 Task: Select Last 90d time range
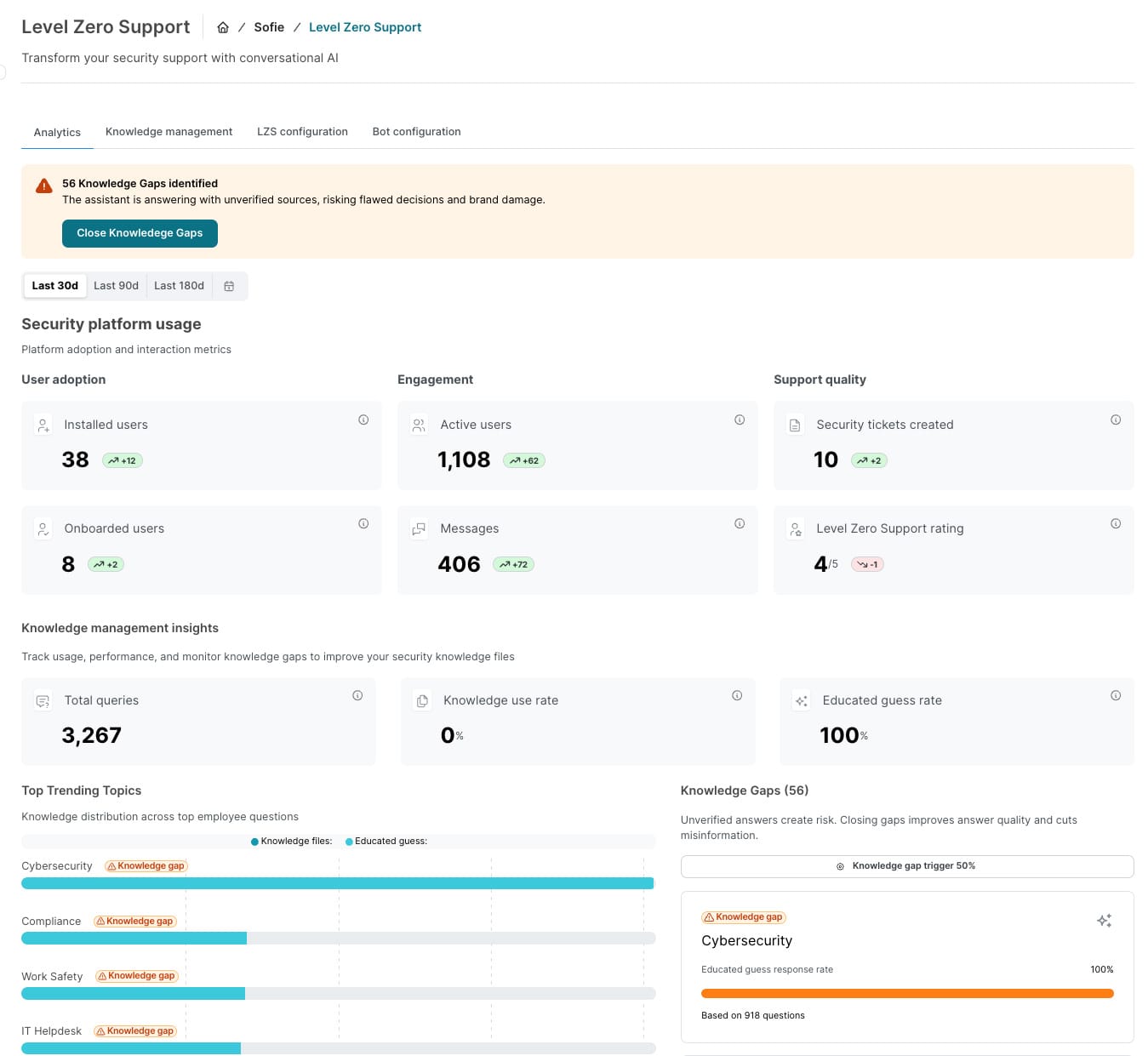click(116, 286)
